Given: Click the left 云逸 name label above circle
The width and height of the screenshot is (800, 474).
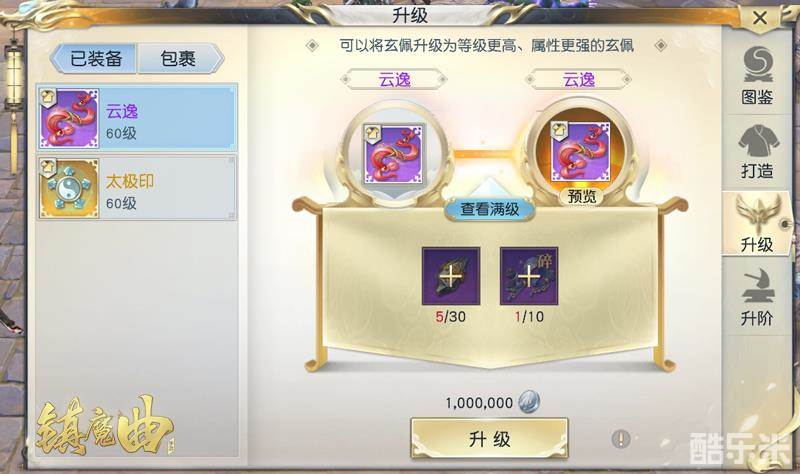Looking at the screenshot, I should tap(394, 80).
